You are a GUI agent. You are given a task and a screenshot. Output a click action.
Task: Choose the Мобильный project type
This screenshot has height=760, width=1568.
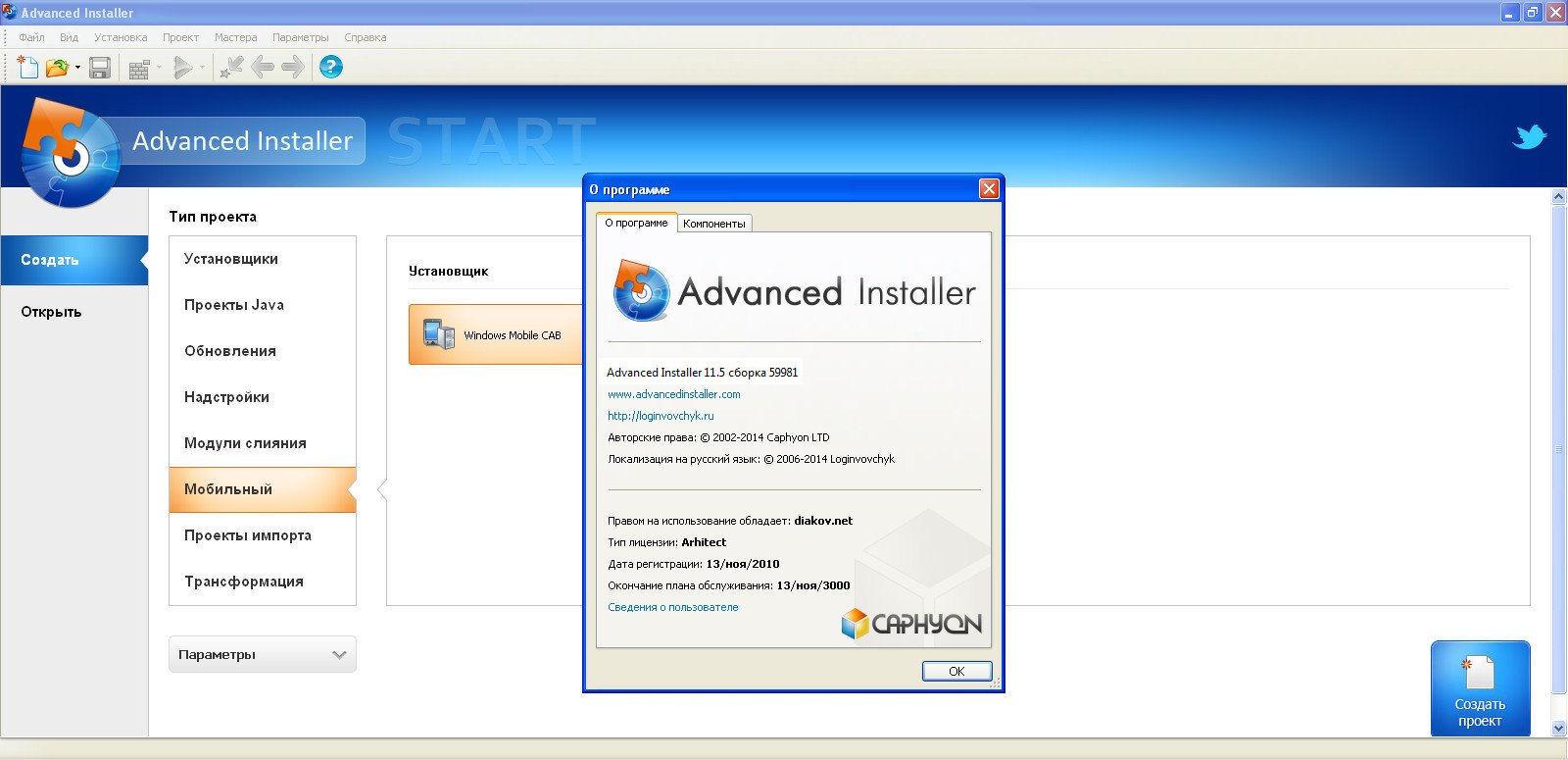[x=263, y=489]
